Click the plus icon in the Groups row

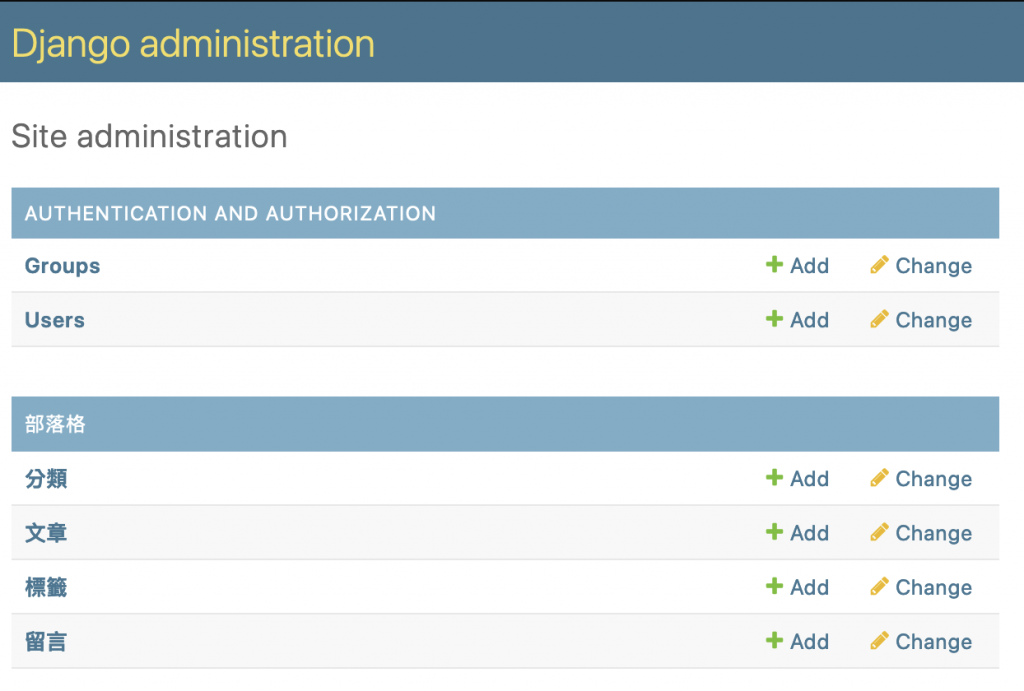coord(774,265)
